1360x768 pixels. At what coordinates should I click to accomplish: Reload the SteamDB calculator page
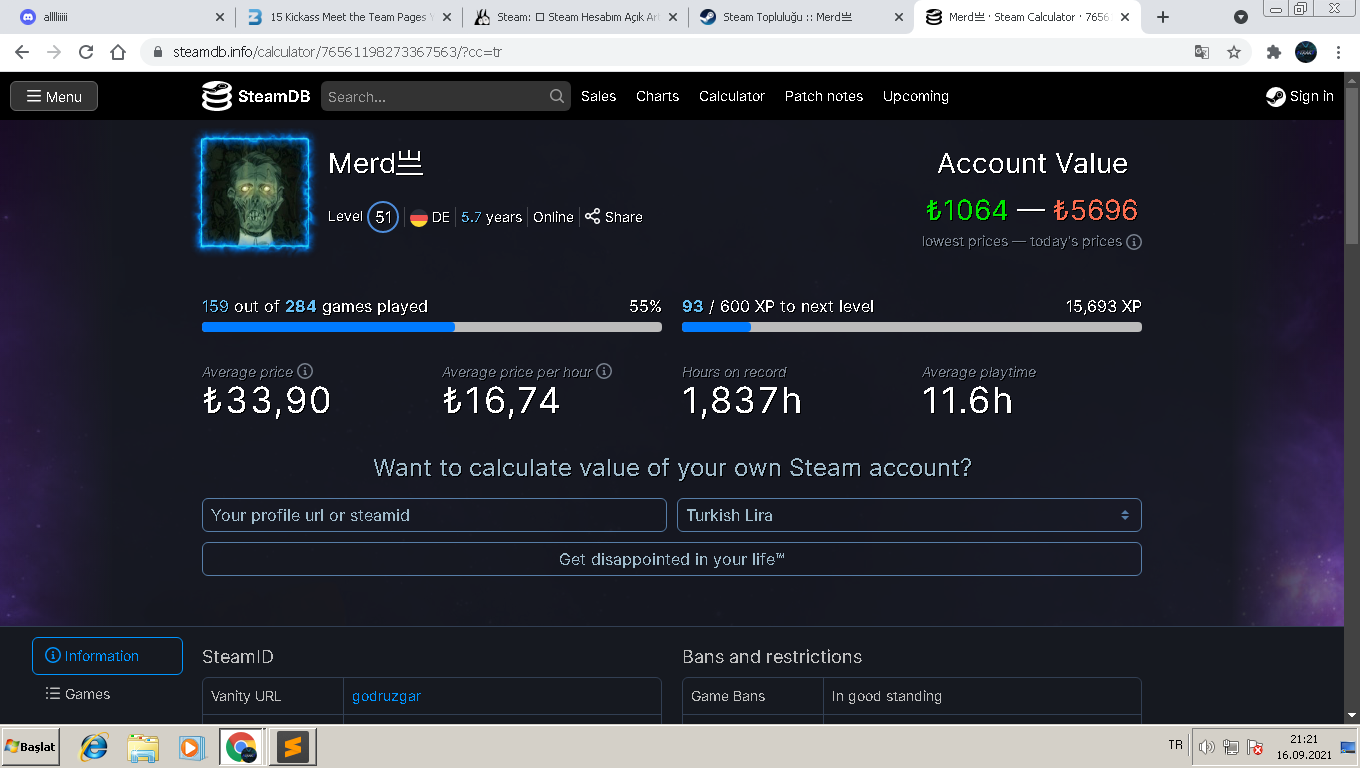coord(86,52)
